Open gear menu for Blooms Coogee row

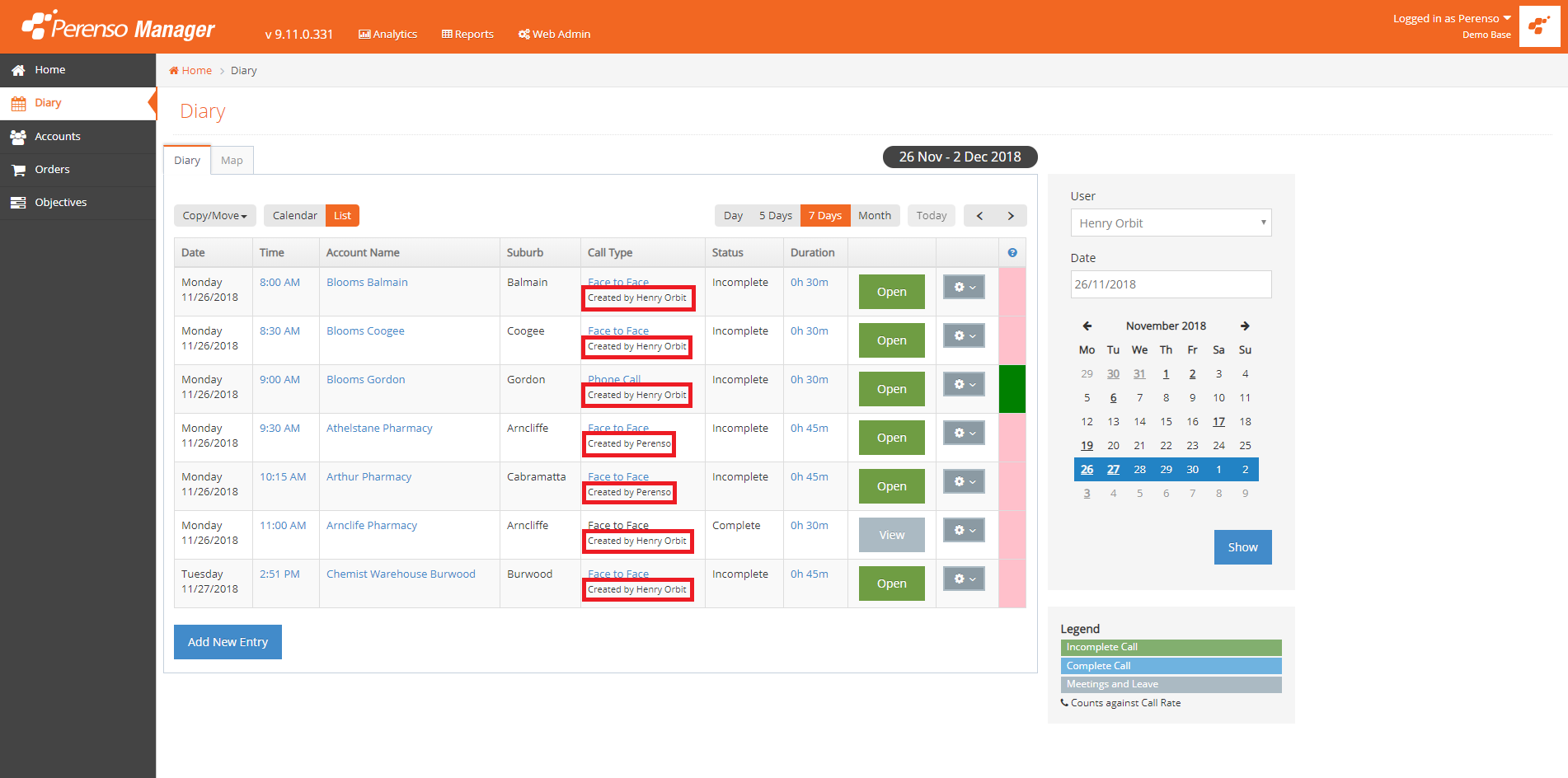click(964, 335)
